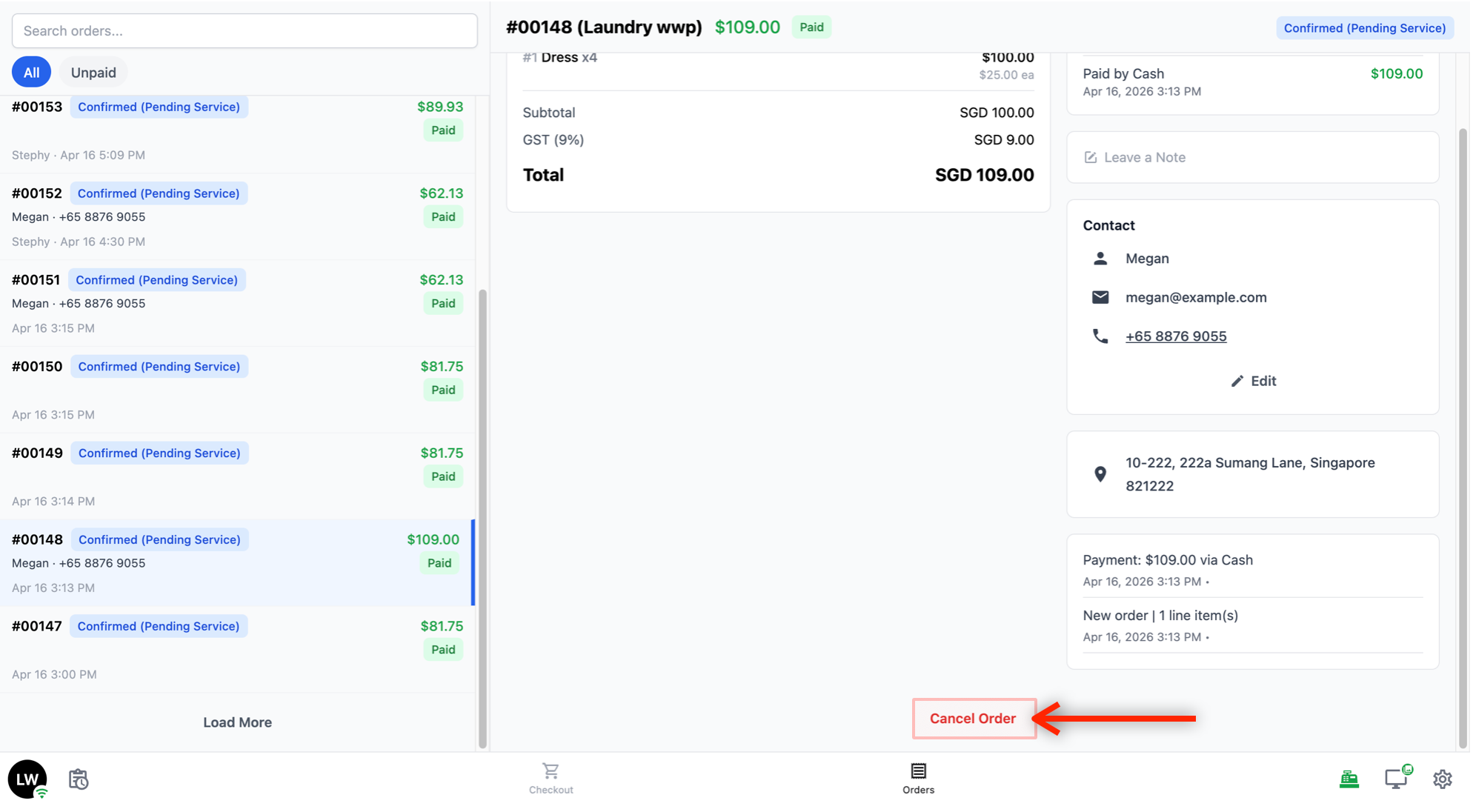1473x812 pixels.
Task: Click the email envelope icon in Contact
Action: 1100,297
